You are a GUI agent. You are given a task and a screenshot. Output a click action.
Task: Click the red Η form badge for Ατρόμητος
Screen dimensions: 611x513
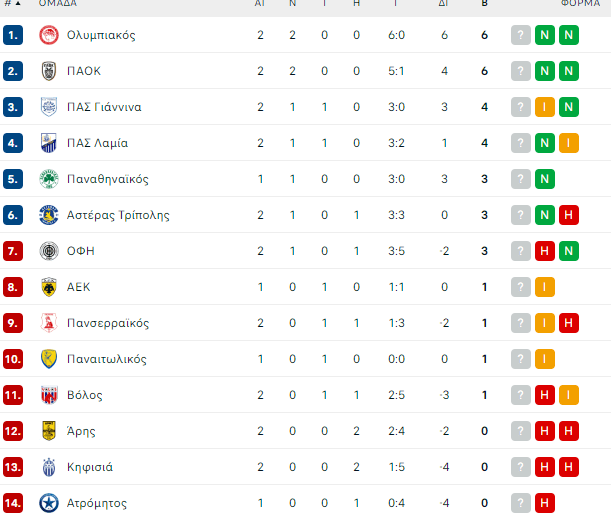pos(545,503)
